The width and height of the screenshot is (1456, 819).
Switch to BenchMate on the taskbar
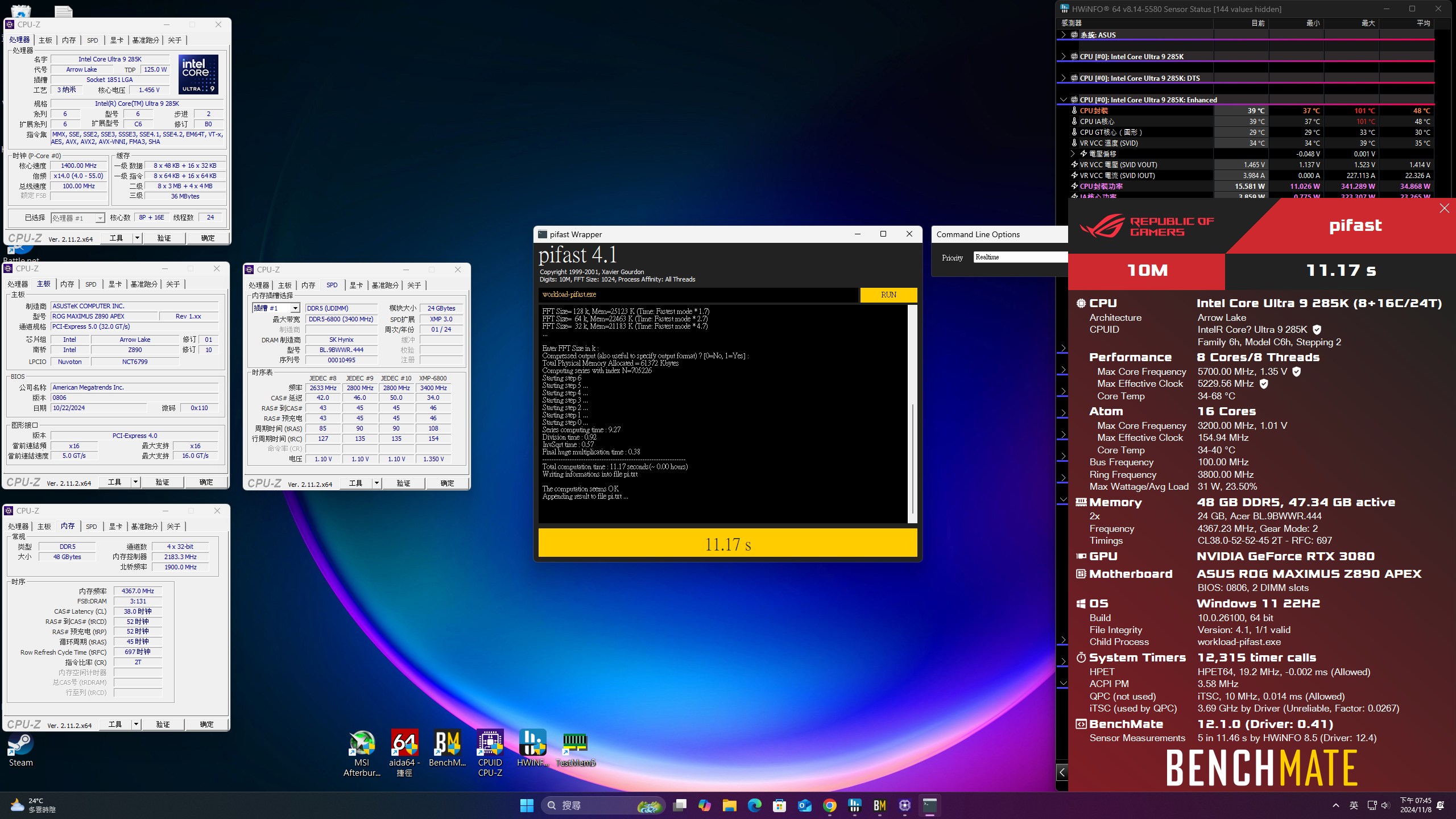pos(880,805)
